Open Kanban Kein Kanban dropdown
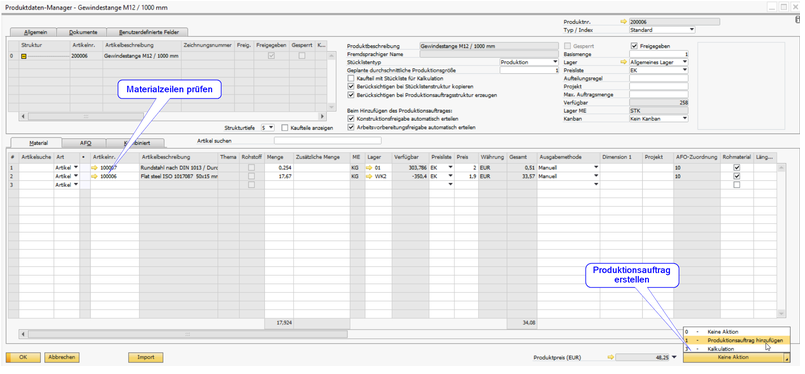Viewport: 805px width, 374px height. pyautogui.click(x=685, y=119)
